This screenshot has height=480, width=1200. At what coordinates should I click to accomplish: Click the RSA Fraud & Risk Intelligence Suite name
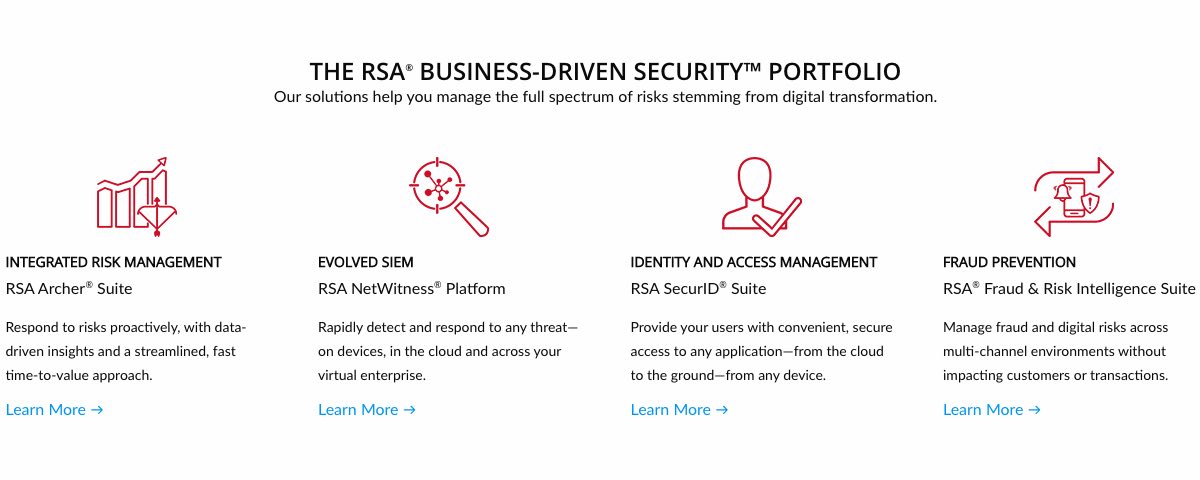click(1069, 288)
